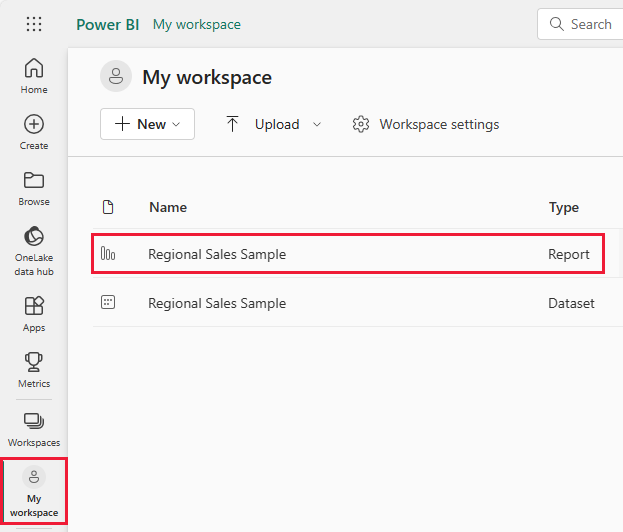Open OneLake data hub
Viewport: 623px width, 532px height.
click(34, 251)
